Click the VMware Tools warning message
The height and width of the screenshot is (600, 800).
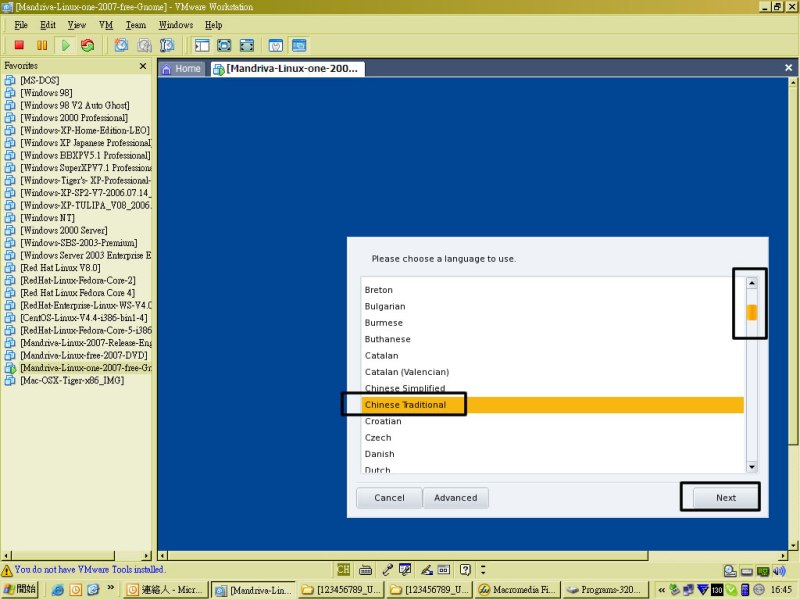coord(89,569)
